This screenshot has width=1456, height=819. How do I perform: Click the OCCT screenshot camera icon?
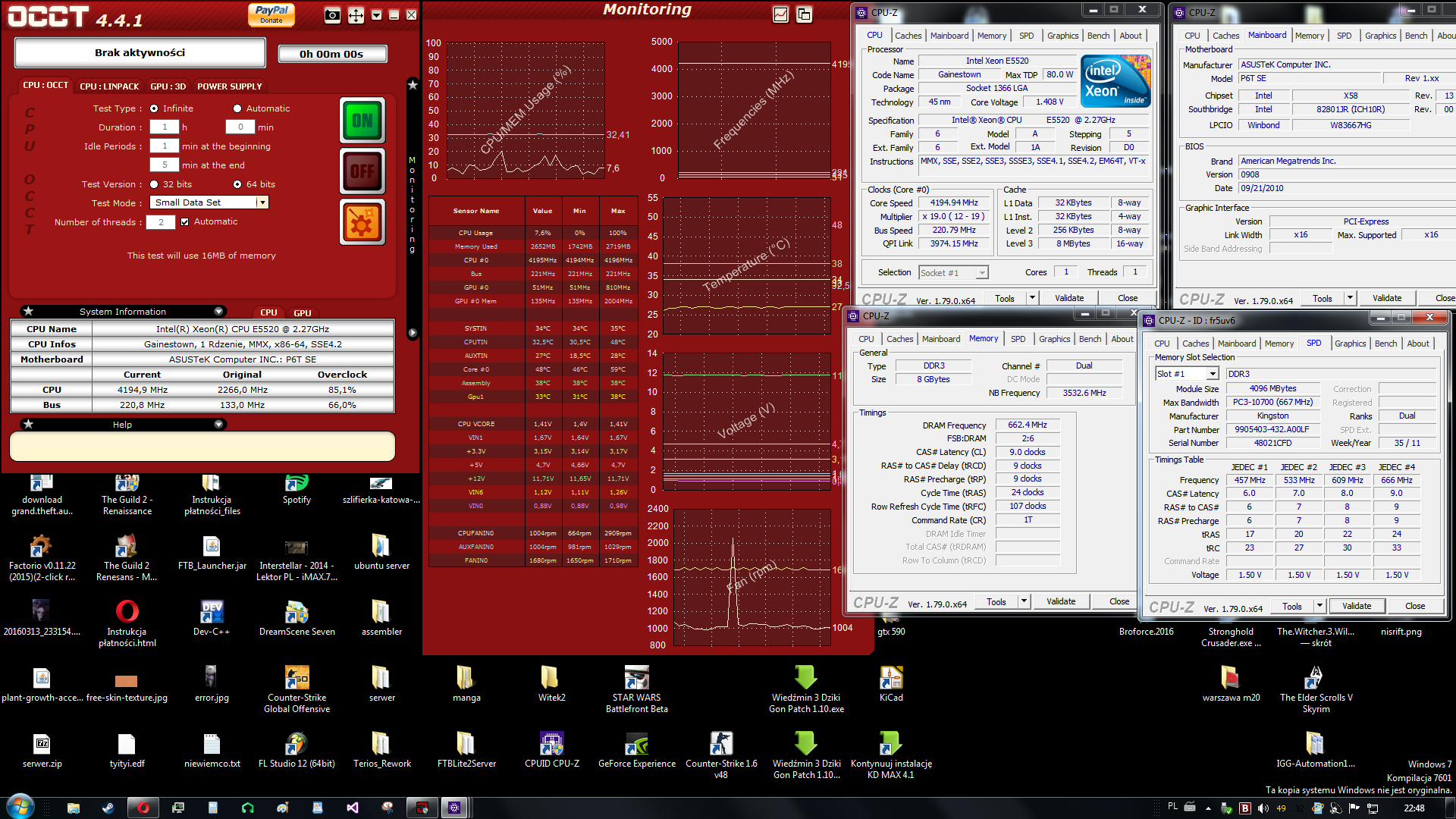point(332,14)
